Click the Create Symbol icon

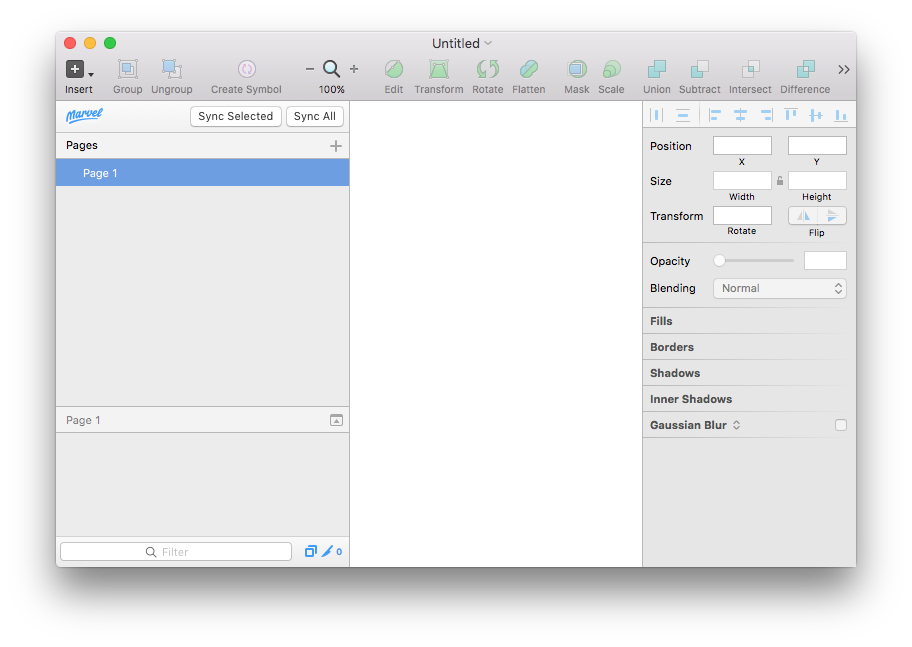(247, 69)
